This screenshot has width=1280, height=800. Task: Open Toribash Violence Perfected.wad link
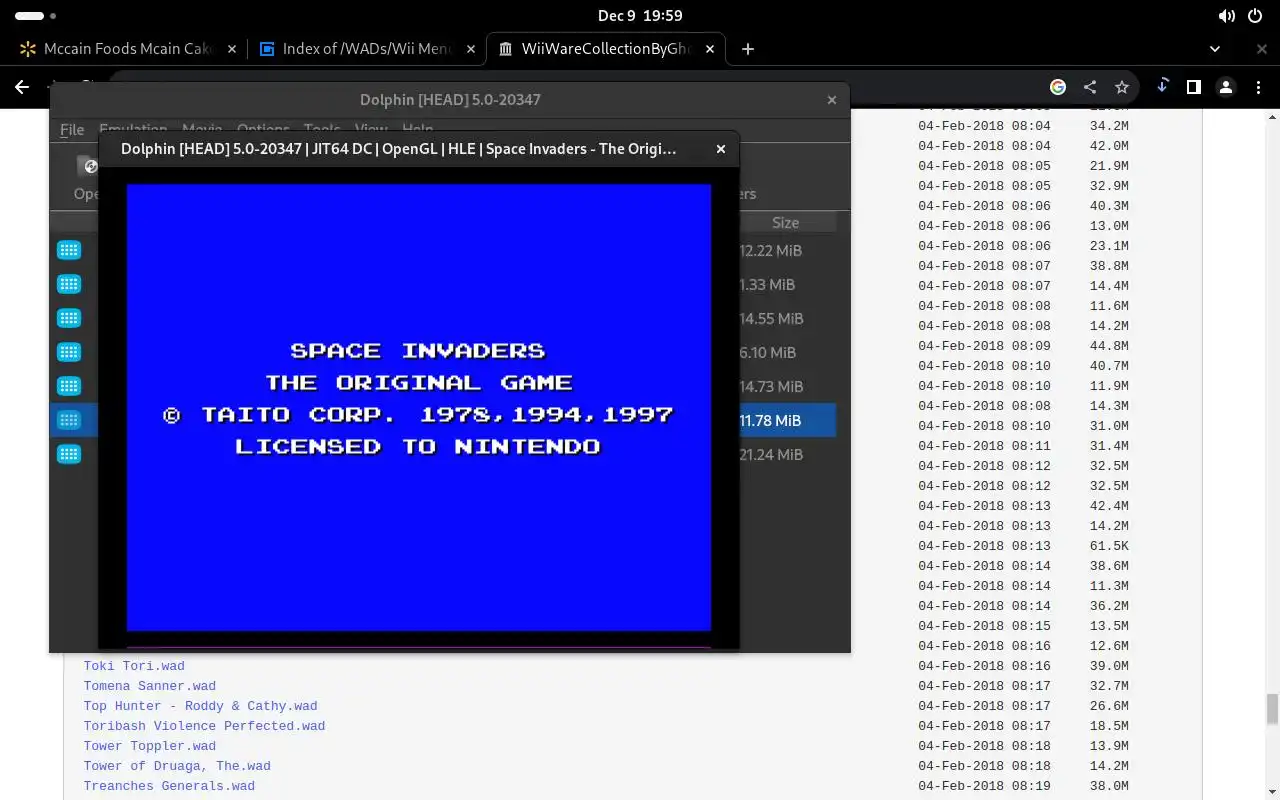click(204, 726)
